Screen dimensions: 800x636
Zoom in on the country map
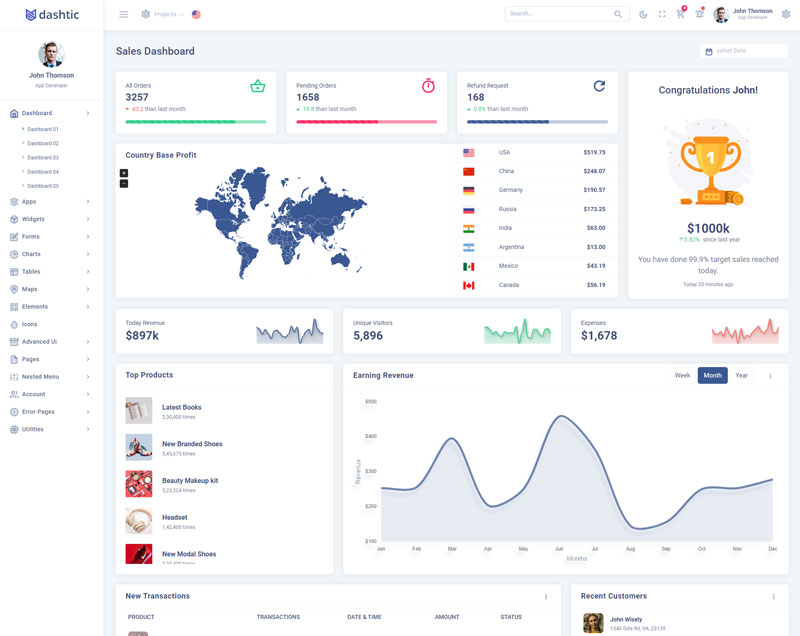pos(124,173)
